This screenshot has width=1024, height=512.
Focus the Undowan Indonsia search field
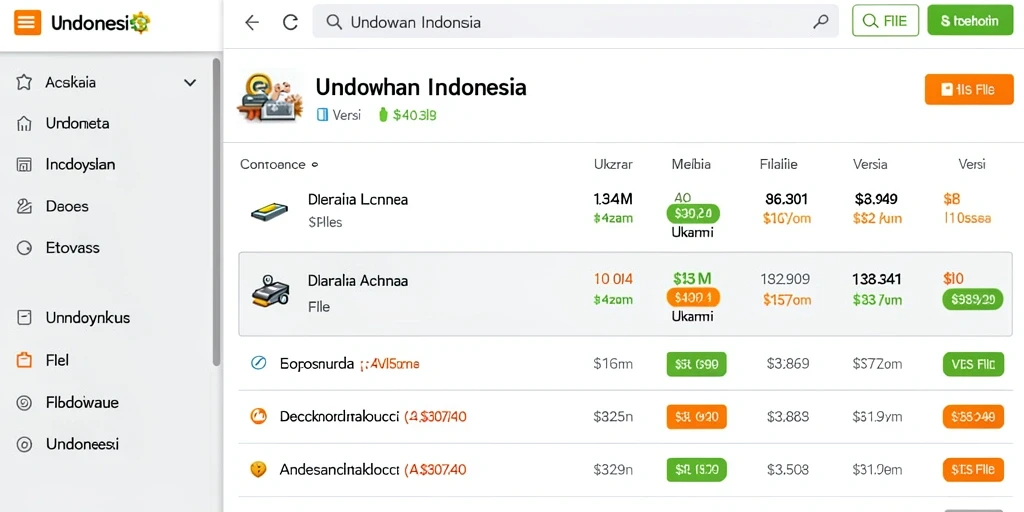point(575,22)
